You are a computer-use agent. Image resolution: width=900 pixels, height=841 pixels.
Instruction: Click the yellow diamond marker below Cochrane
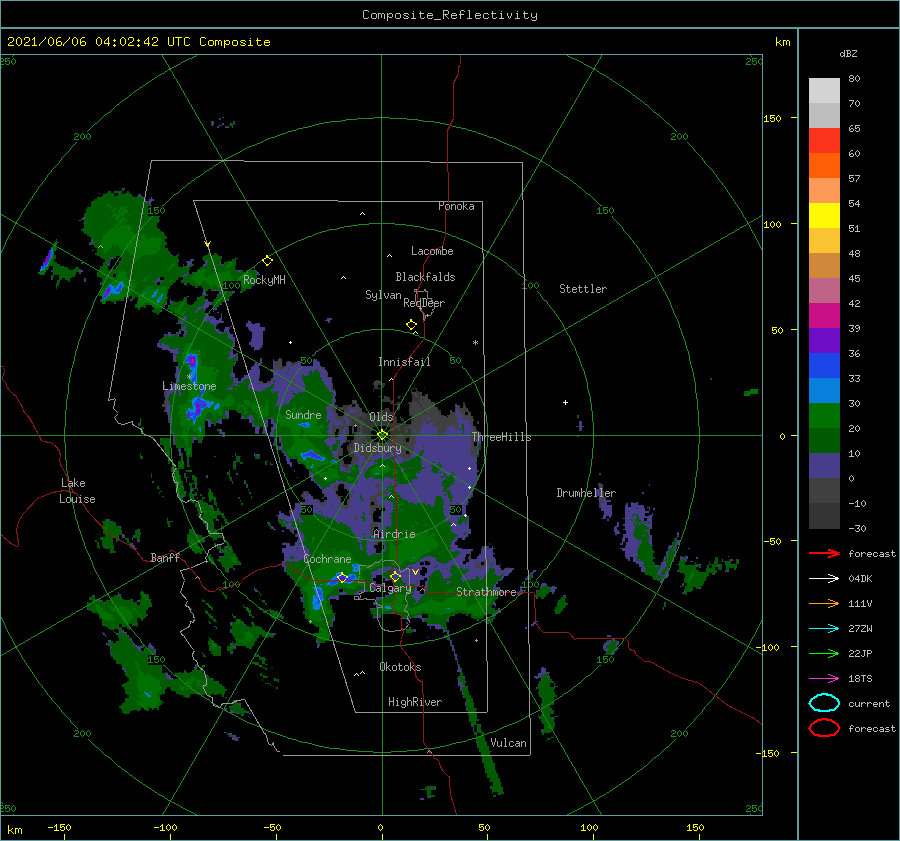pos(342,578)
